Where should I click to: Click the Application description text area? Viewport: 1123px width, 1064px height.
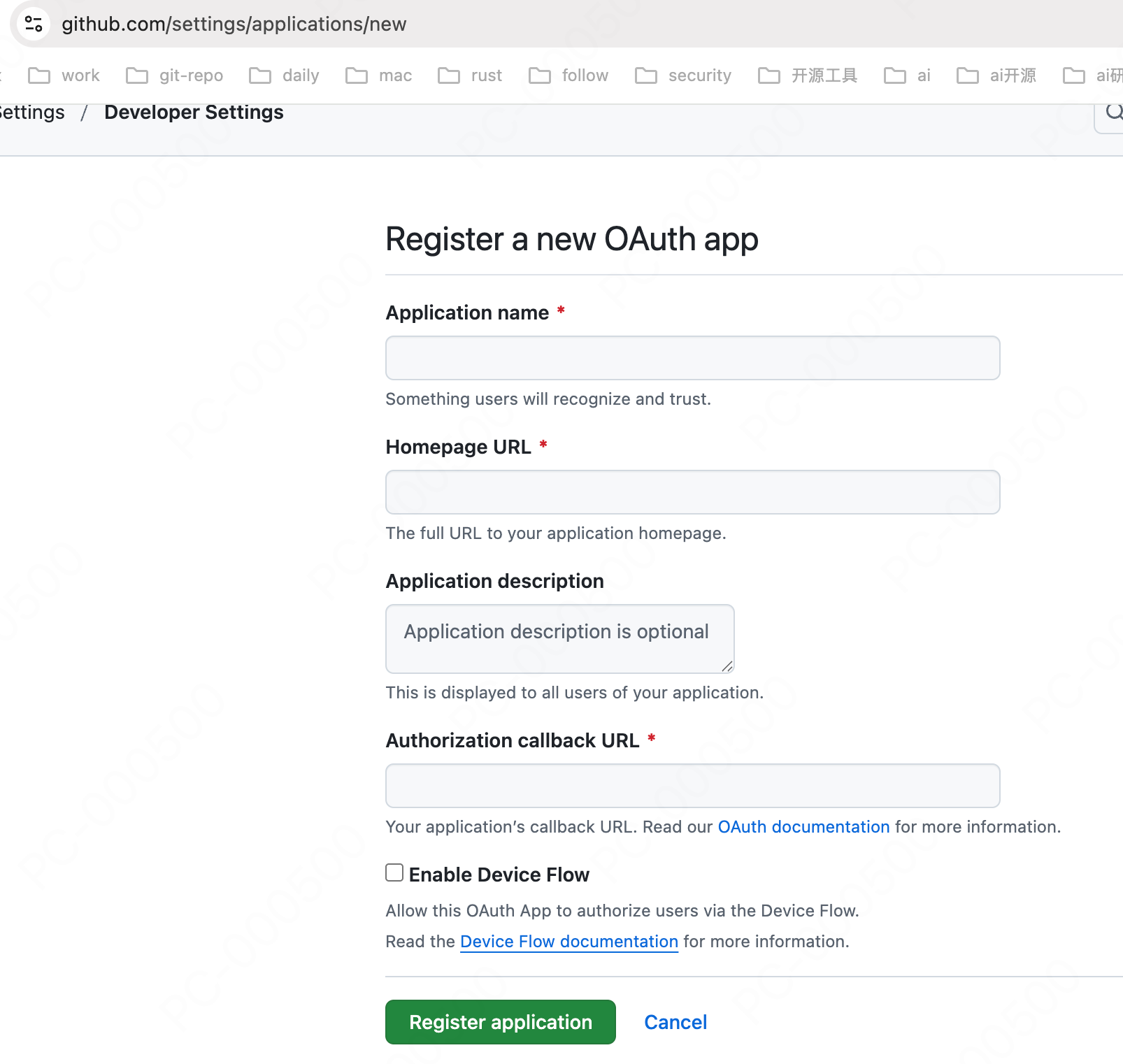pyautogui.click(x=559, y=639)
